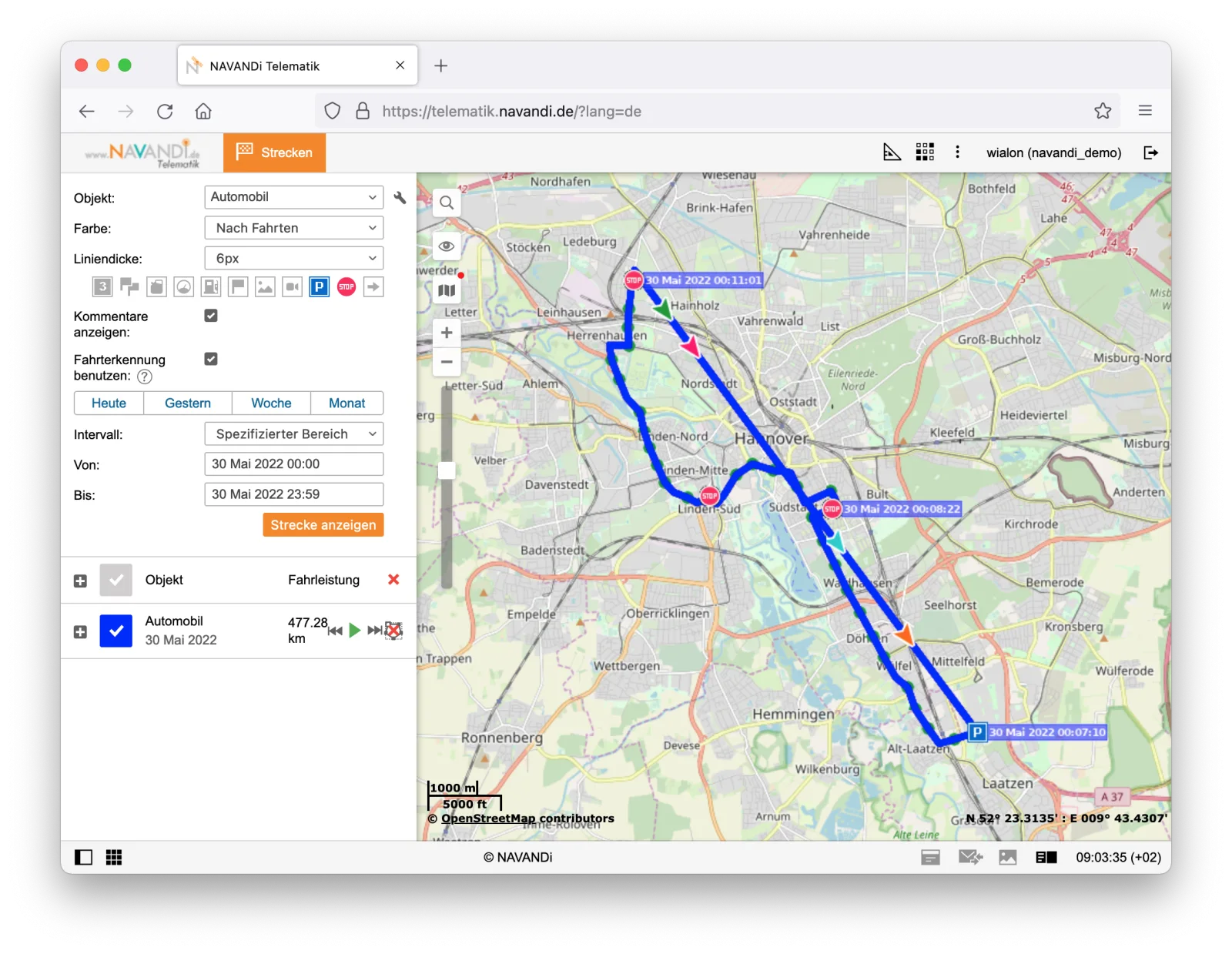Toggle the image markers icon

(x=265, y=287)
